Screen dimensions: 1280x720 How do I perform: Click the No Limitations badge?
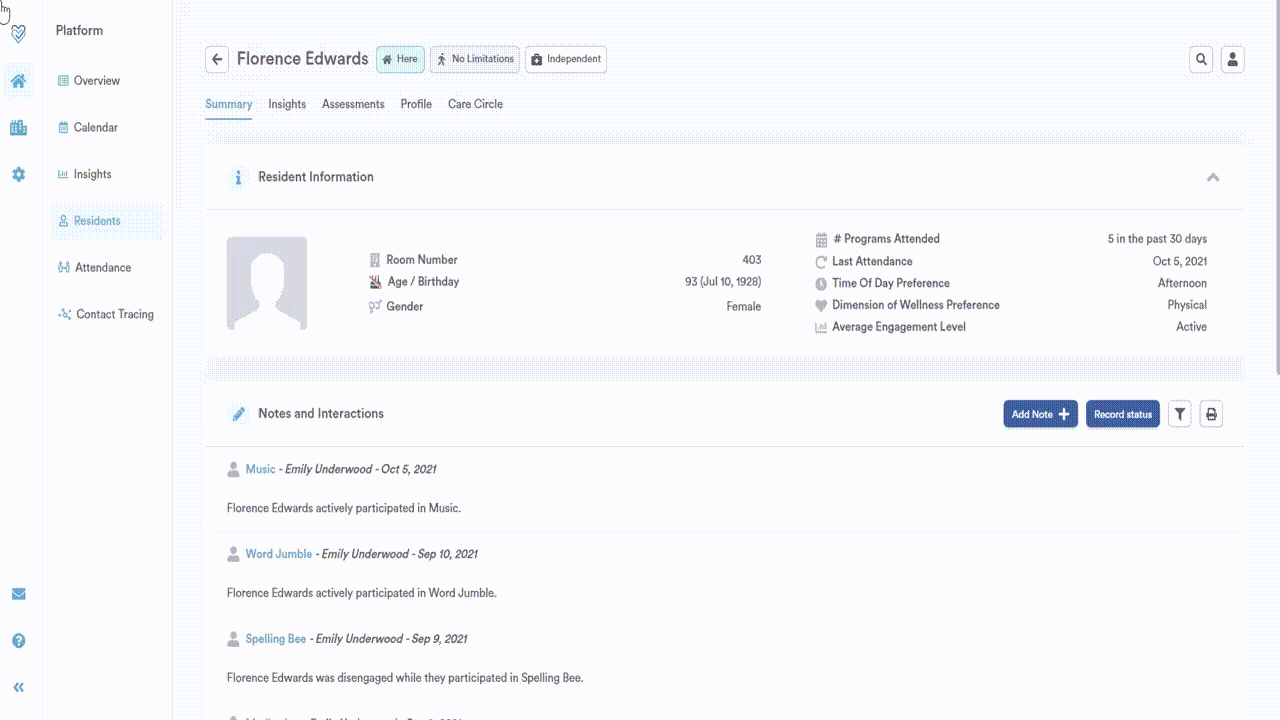475,59
